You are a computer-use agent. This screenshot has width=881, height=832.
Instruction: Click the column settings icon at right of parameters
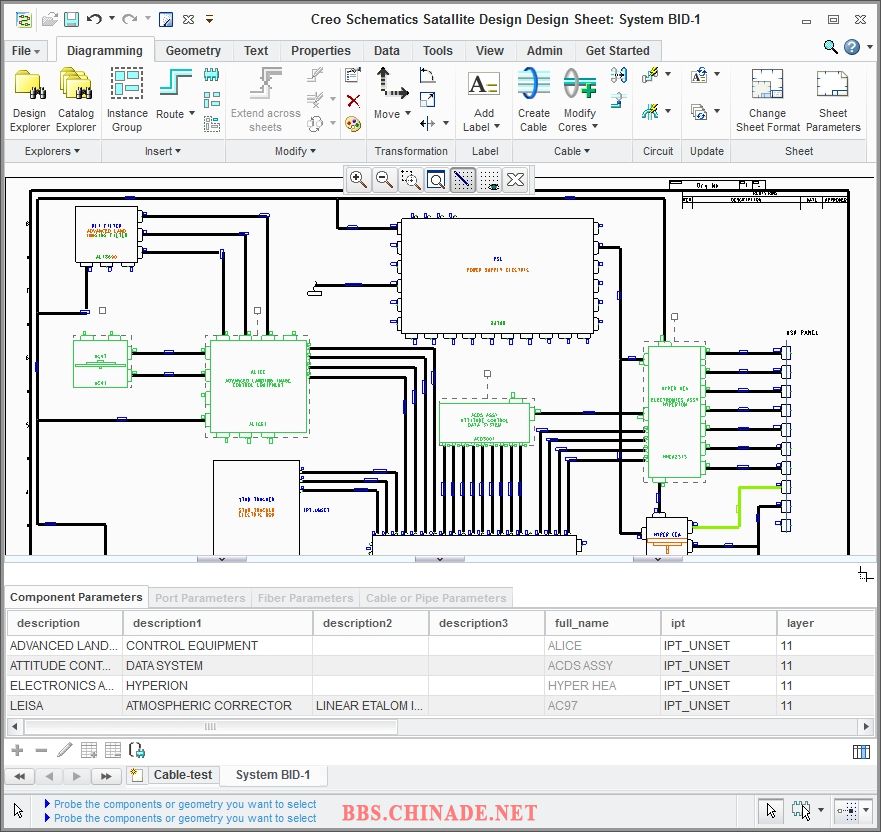point(861,752)
